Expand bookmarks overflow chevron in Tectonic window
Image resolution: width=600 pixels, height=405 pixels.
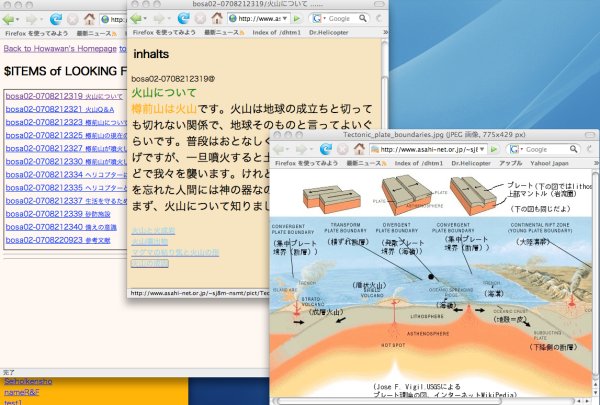point(596,163)
